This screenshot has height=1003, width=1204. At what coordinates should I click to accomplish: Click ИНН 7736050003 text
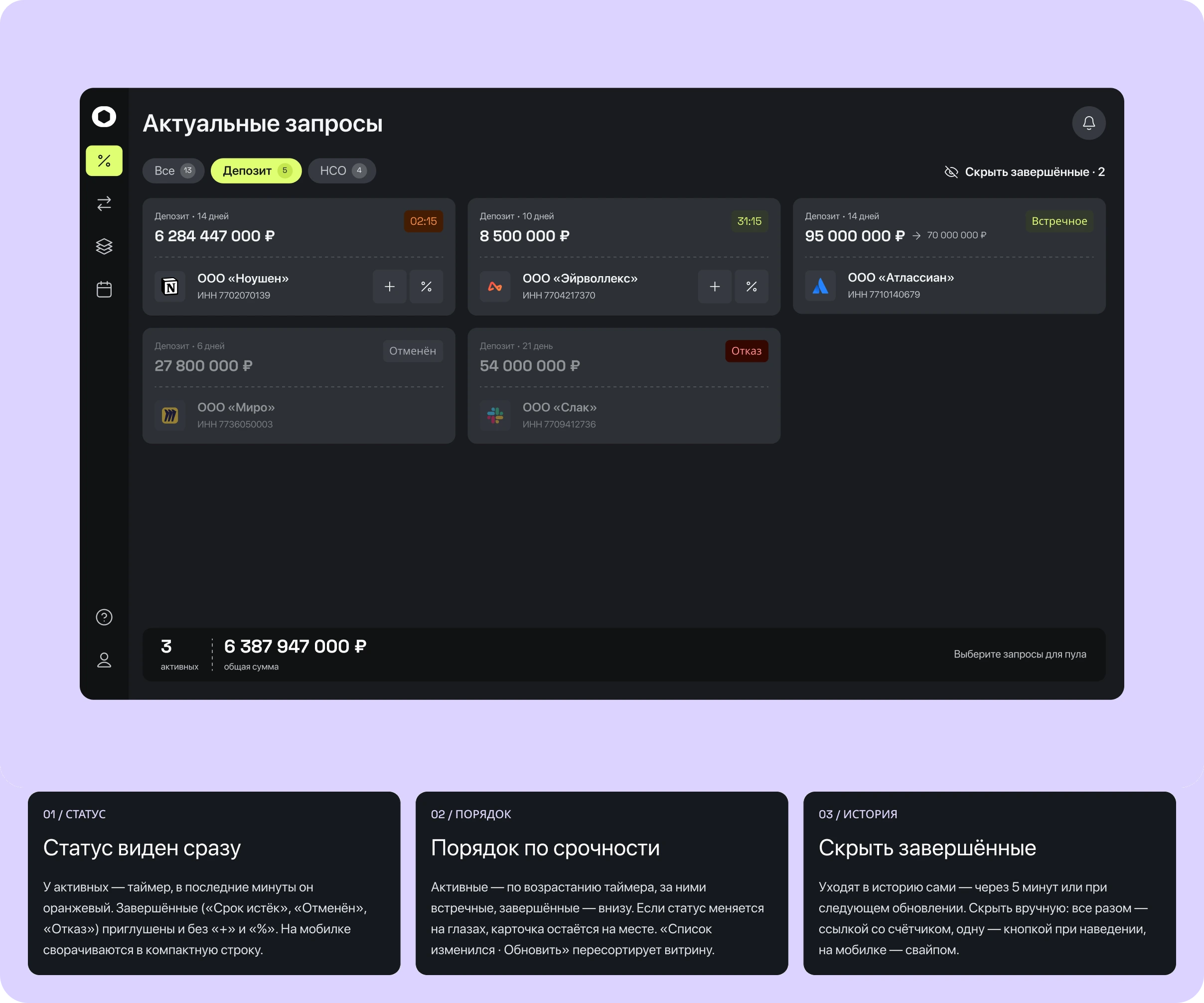(235, 424)
